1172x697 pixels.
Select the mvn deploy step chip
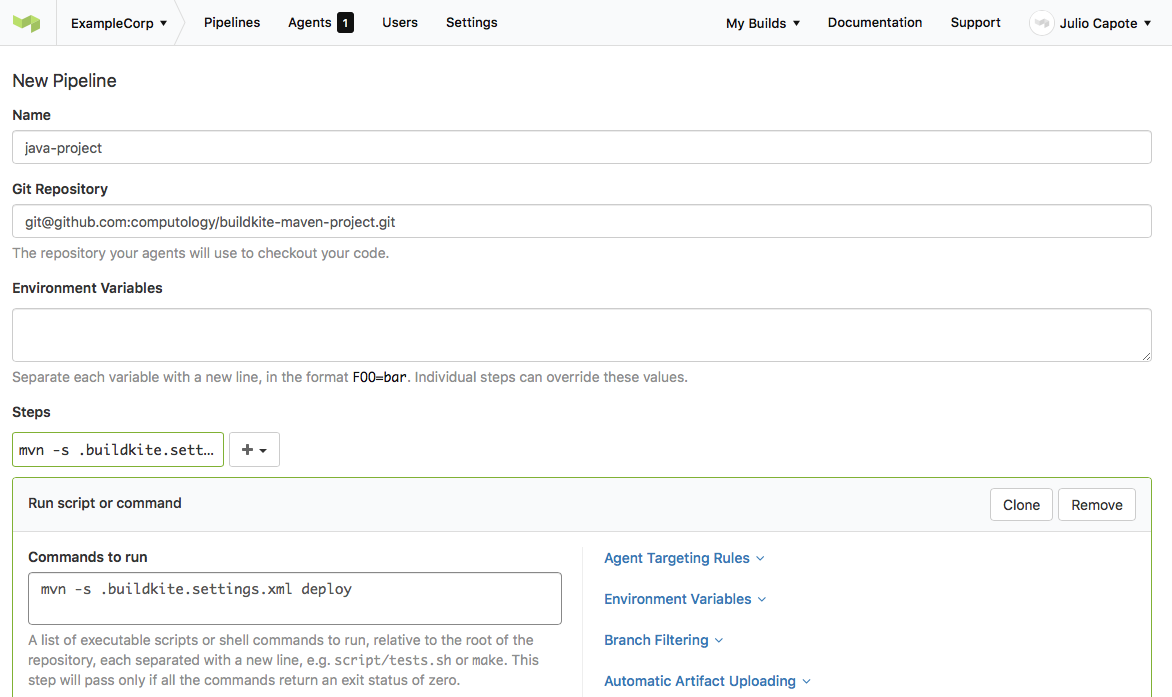(117, 449)
